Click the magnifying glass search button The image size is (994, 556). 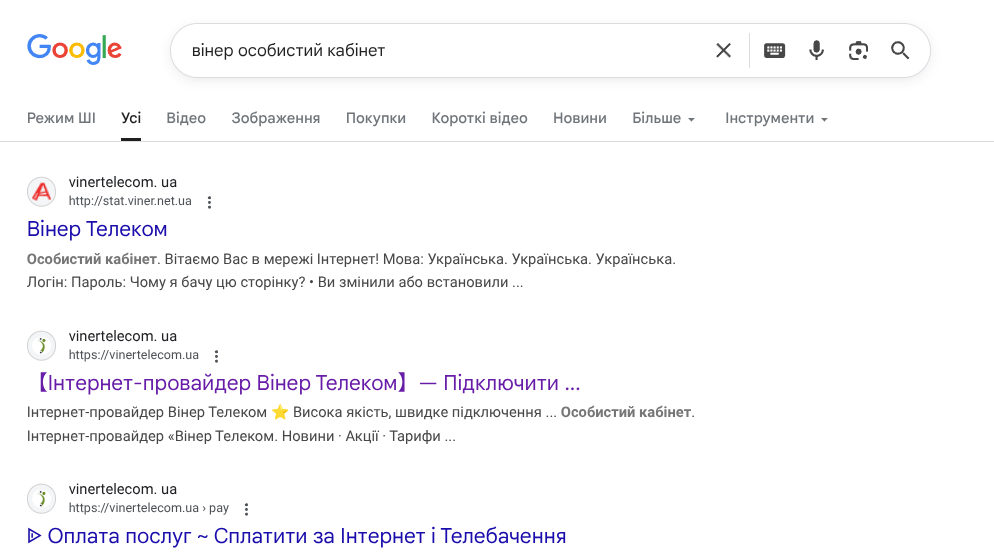(900, 51)
